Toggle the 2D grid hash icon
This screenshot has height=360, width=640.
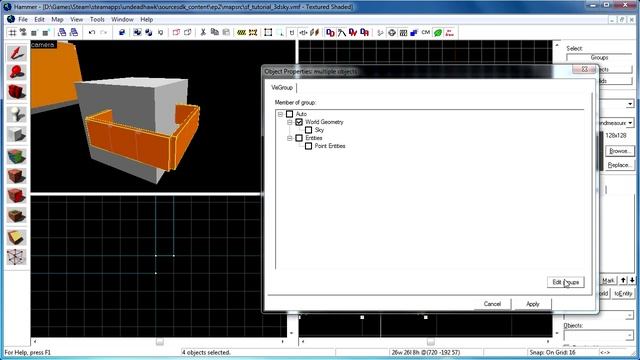pyautogui.click(x=13, y=33)
